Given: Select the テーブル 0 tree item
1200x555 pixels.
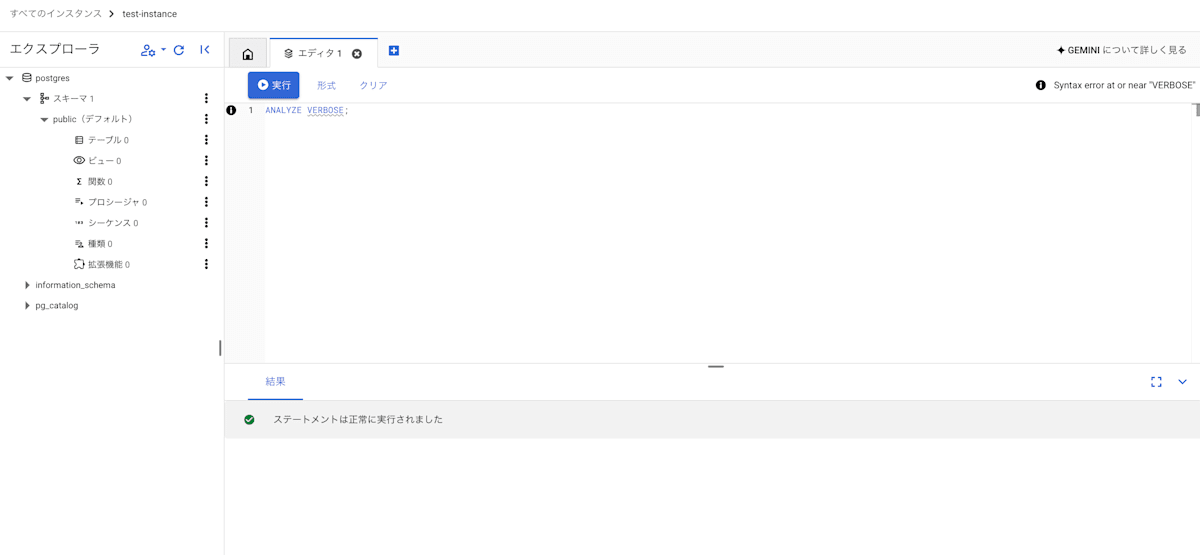Looking at the screenshot, I should (101, 140).
